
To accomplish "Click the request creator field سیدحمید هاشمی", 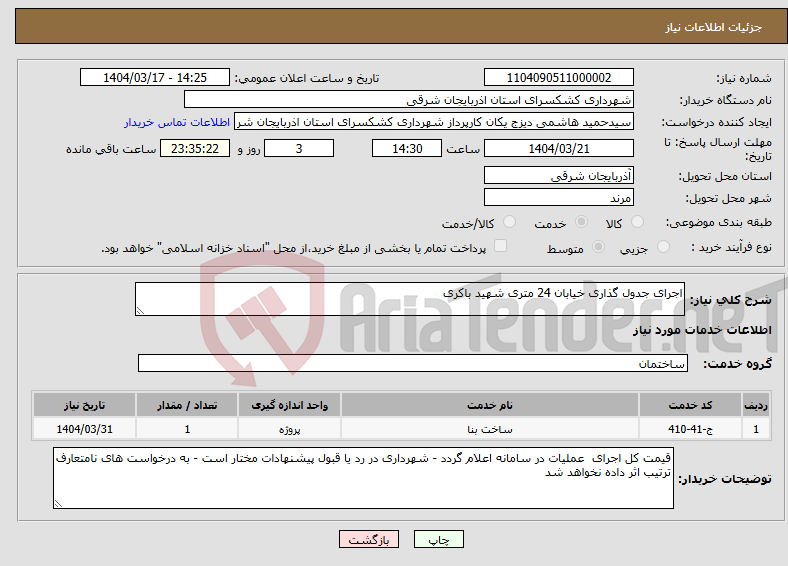I will click(434, 122).
